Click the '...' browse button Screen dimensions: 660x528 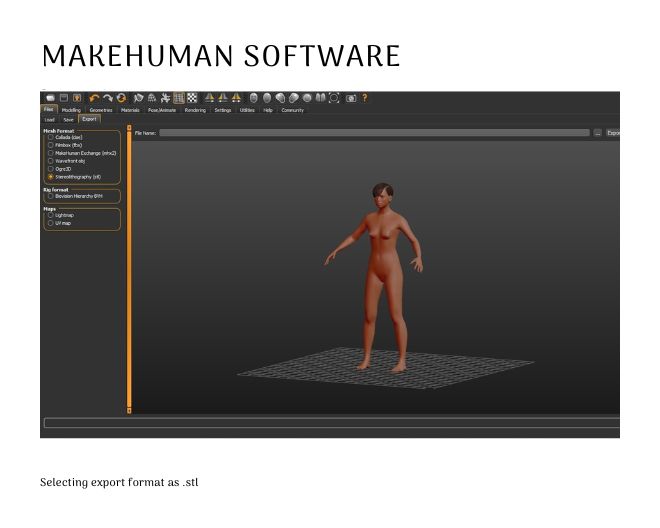[x=598, y=133]
